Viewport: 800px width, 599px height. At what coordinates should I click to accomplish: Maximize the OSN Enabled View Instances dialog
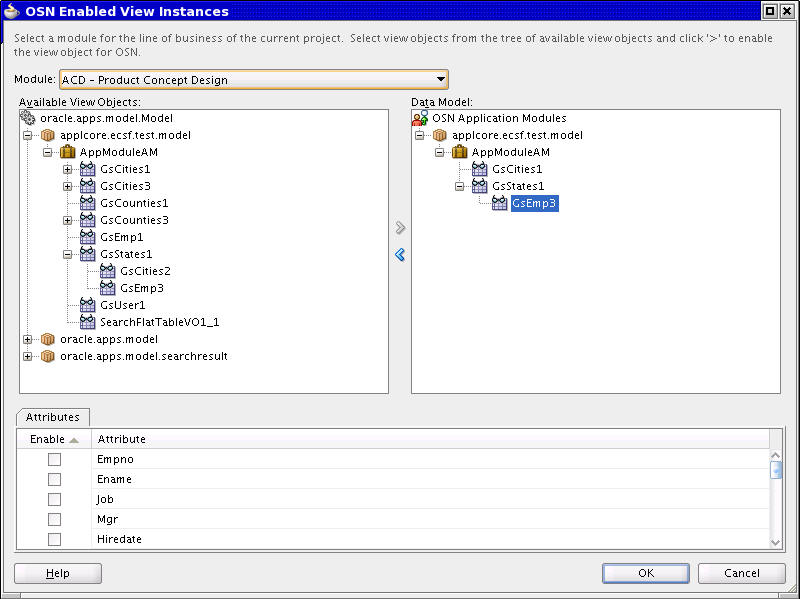point(770,11)
